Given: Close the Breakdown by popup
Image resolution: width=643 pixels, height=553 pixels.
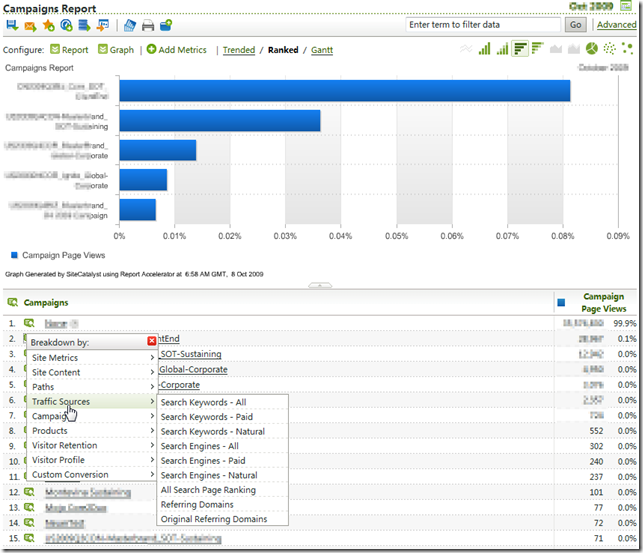Looking at the screenshot, I should click(x=151, y=341).
